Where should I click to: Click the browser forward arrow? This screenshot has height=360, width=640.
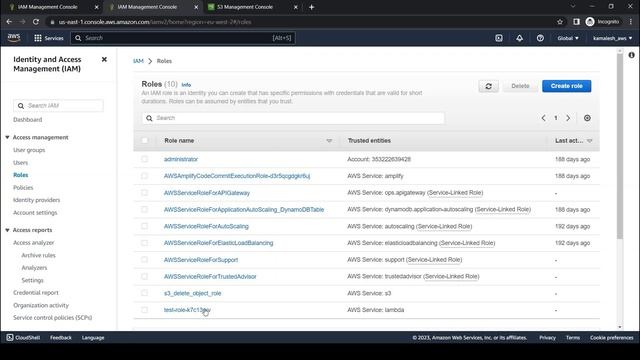pyautogui.click(x=22, y=22)
